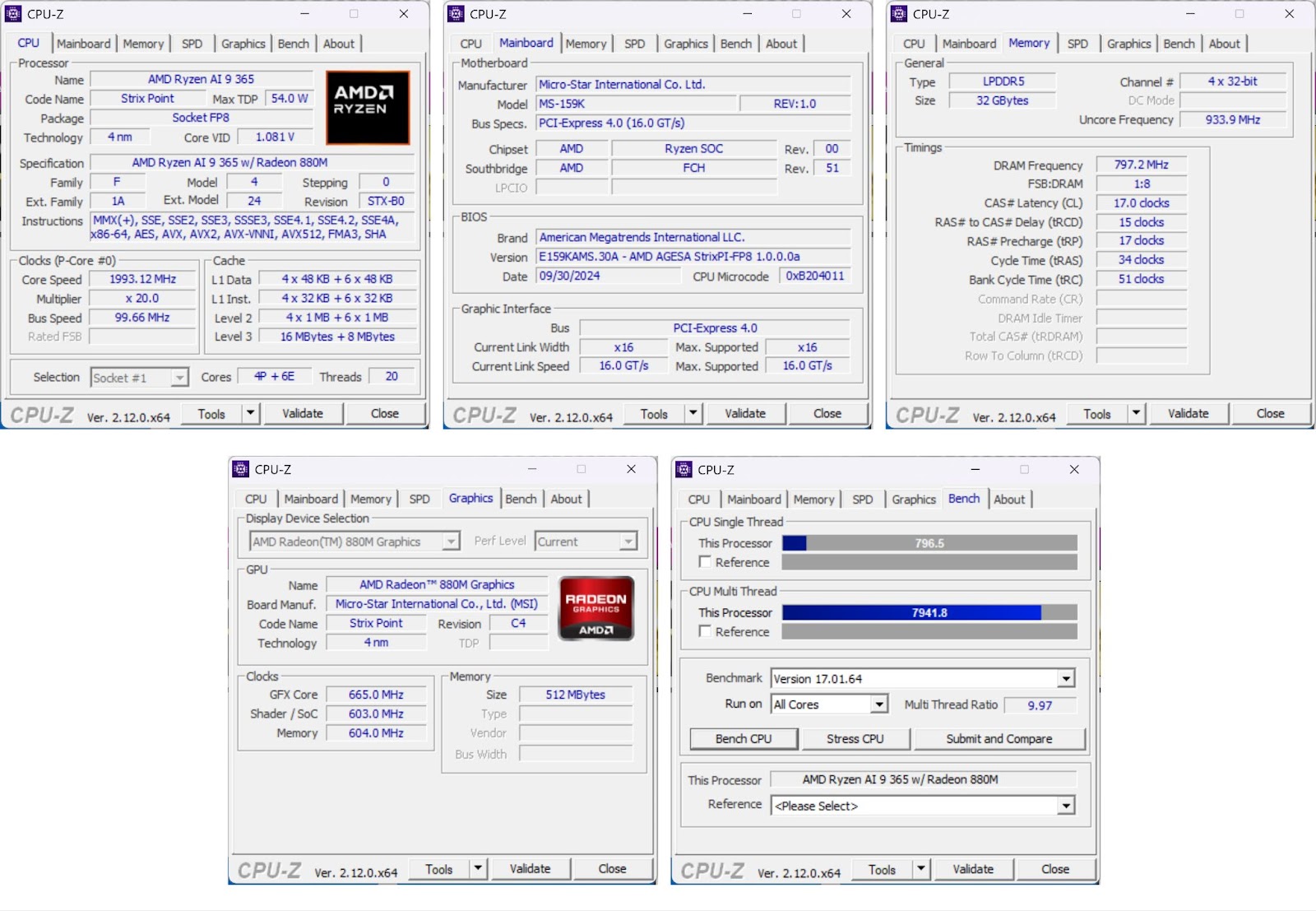Viewport: 1316px width, 911px height.
Task: Click the multi thread This Processor score bar 7941.8
Action: tap(929, 612)
